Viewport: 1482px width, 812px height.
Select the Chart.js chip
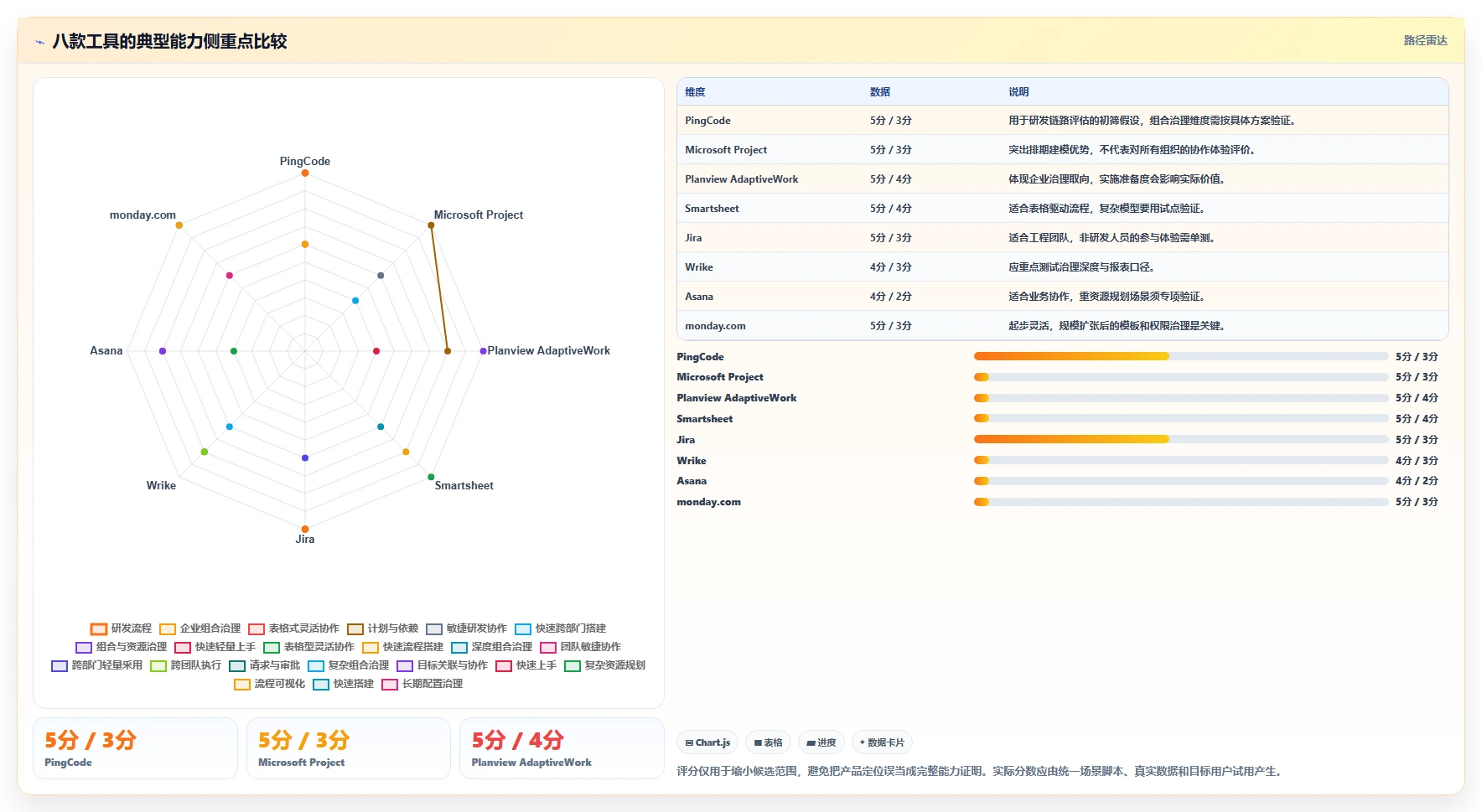(707, 742)
